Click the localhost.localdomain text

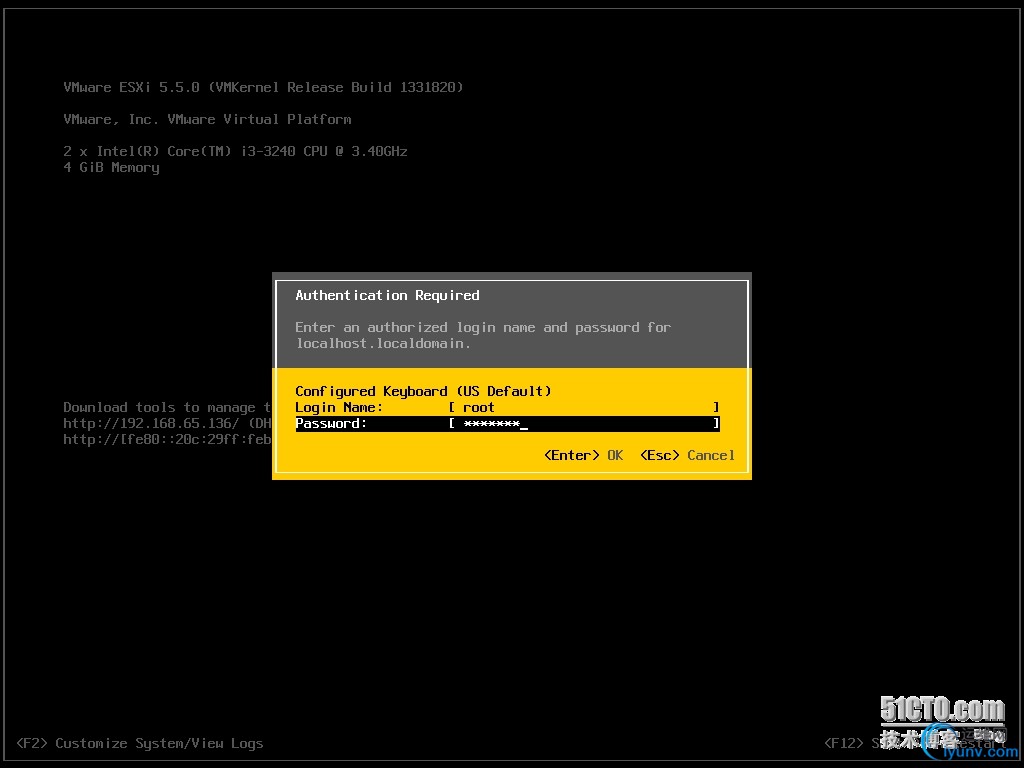pos(383,344)
